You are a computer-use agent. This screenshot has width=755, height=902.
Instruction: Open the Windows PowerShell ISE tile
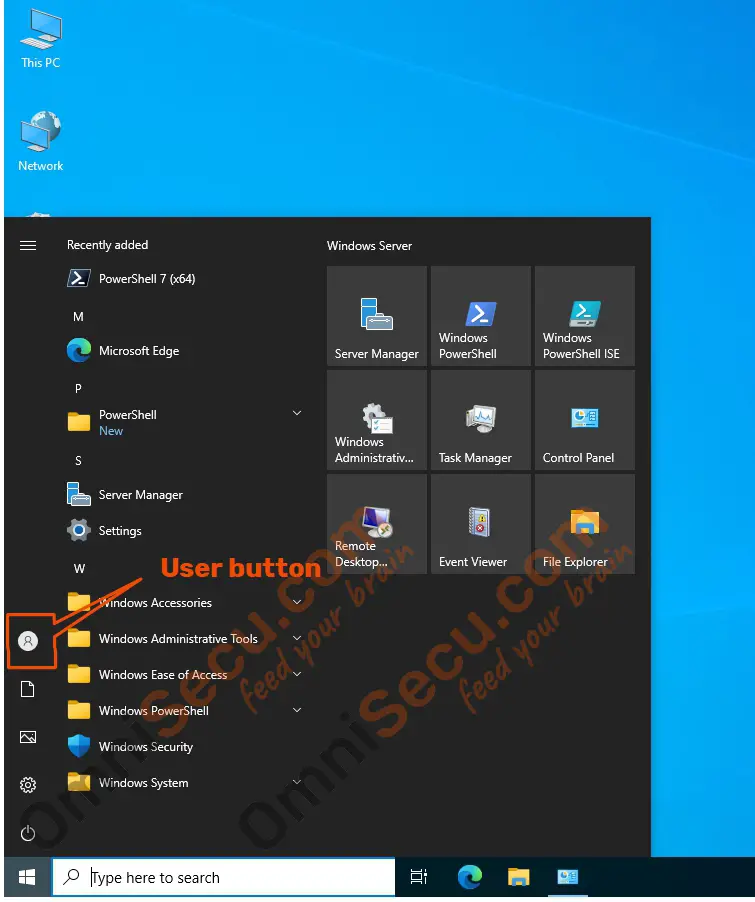coord(585,316)
